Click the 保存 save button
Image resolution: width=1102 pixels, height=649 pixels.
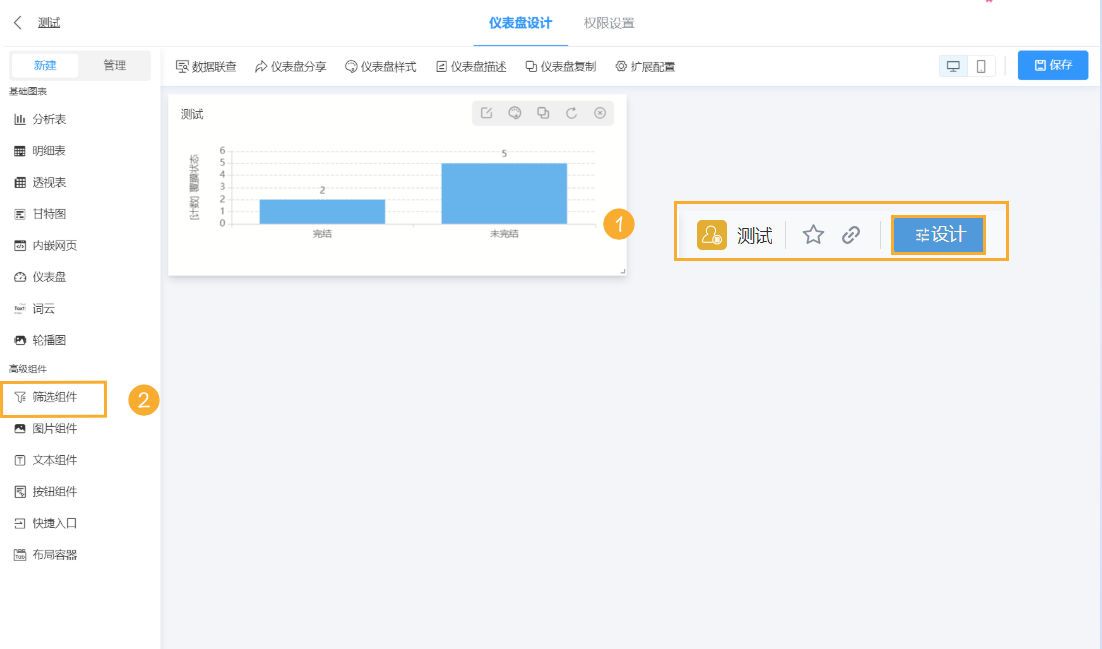(1052, 64)
